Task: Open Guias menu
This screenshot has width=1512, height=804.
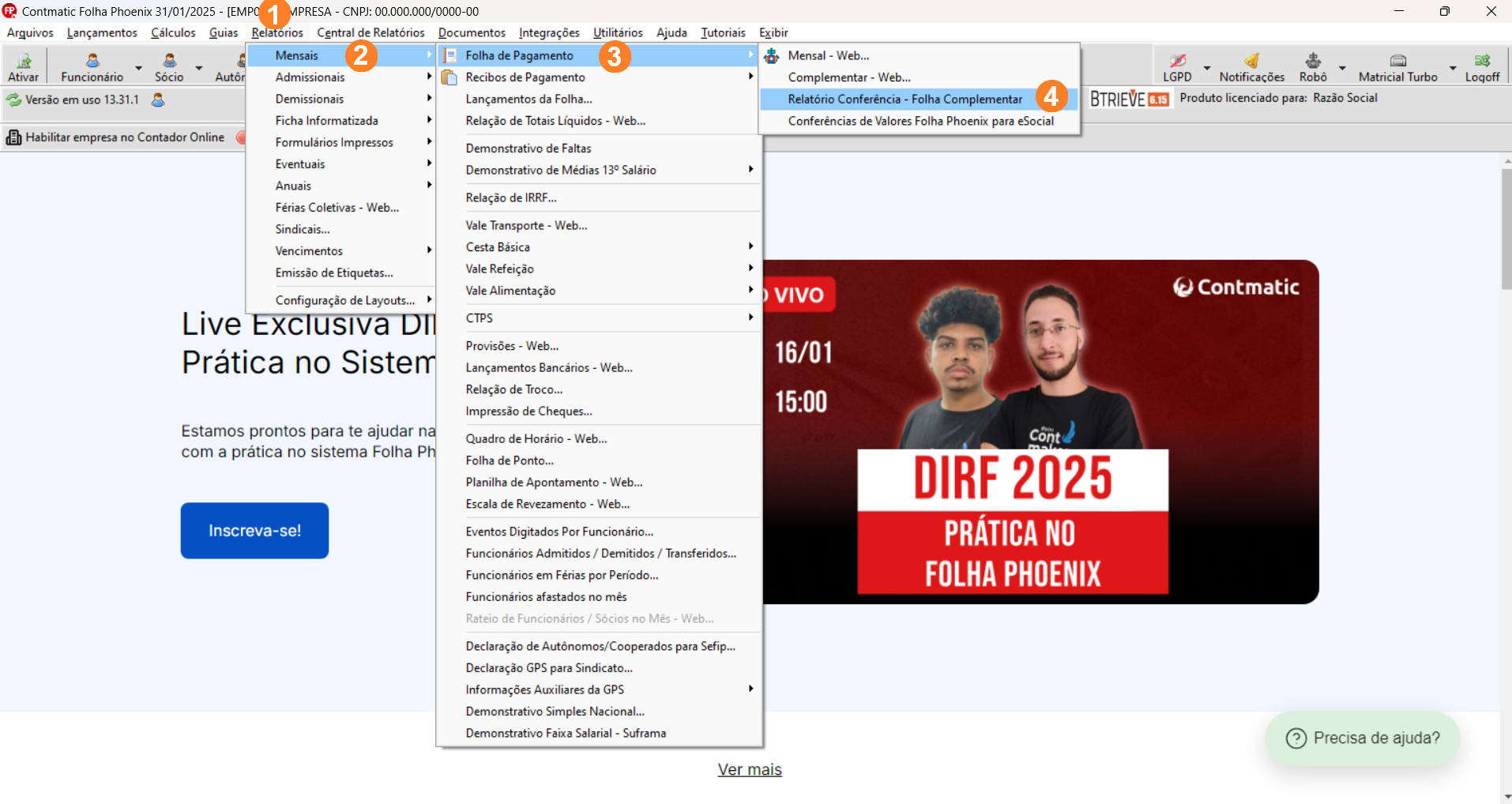Action: click(224, 32)
